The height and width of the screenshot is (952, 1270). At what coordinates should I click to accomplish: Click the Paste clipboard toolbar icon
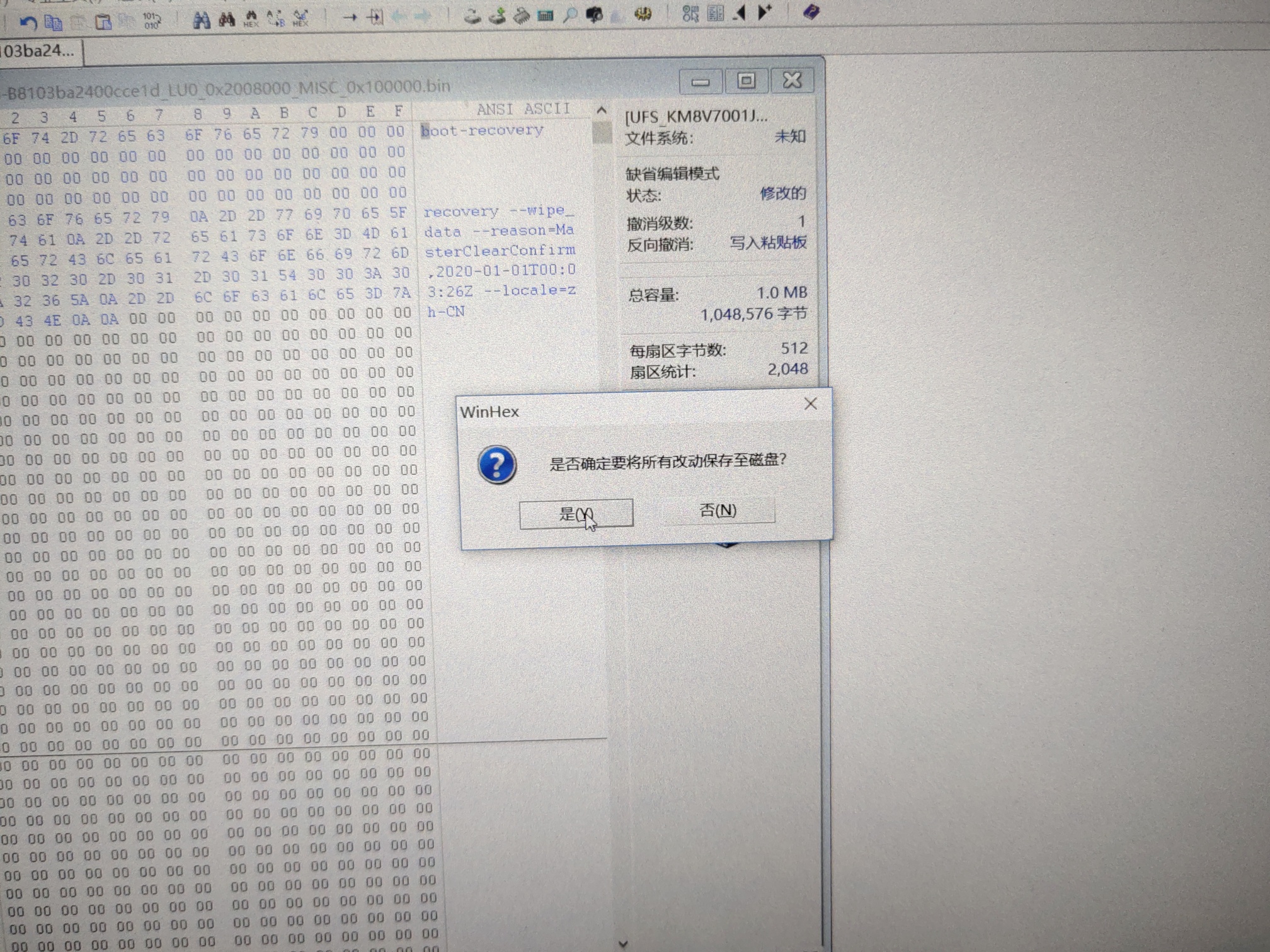tap(103, 22)
